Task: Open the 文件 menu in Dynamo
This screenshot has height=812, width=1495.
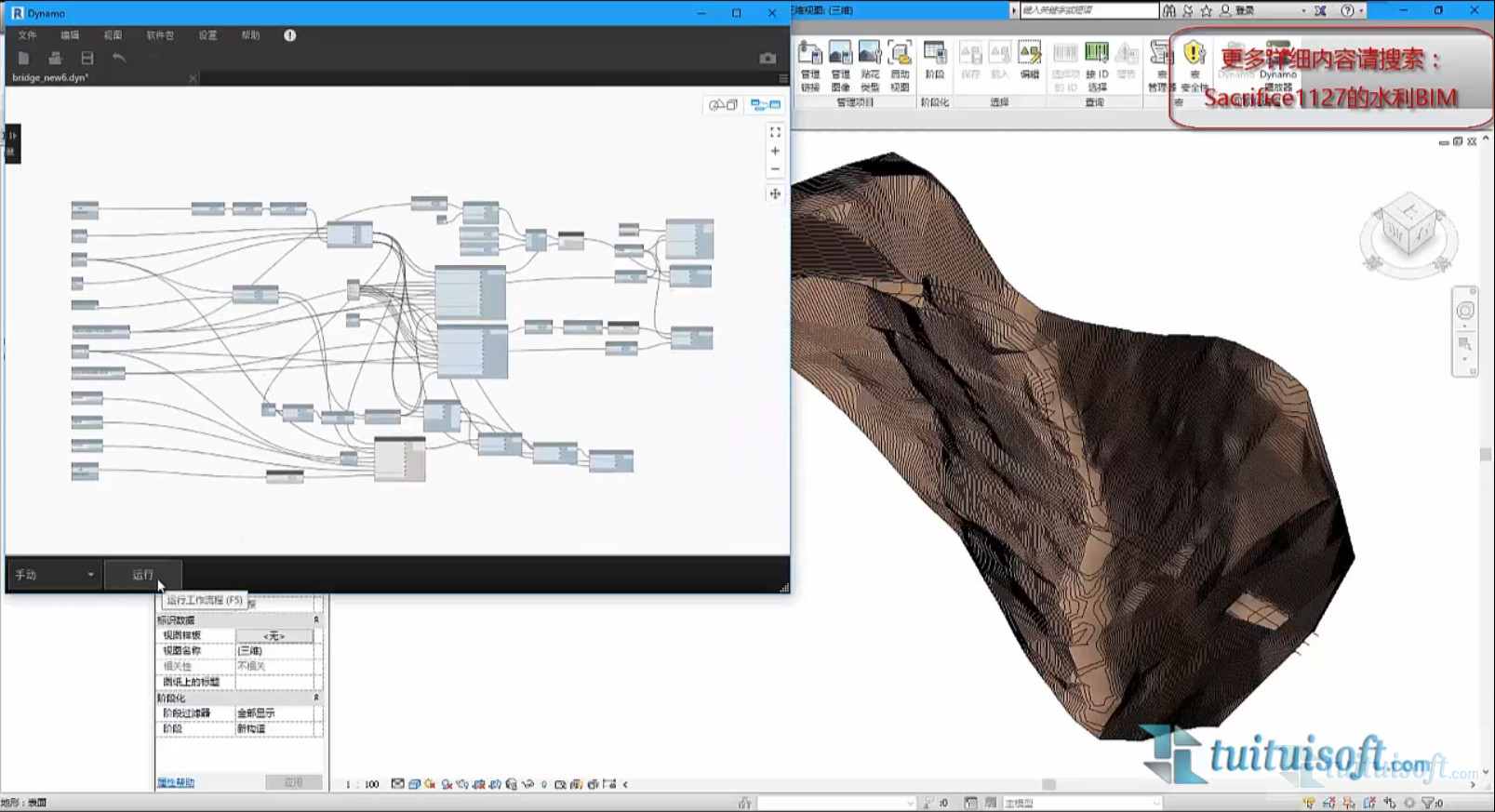Action: 27,35
